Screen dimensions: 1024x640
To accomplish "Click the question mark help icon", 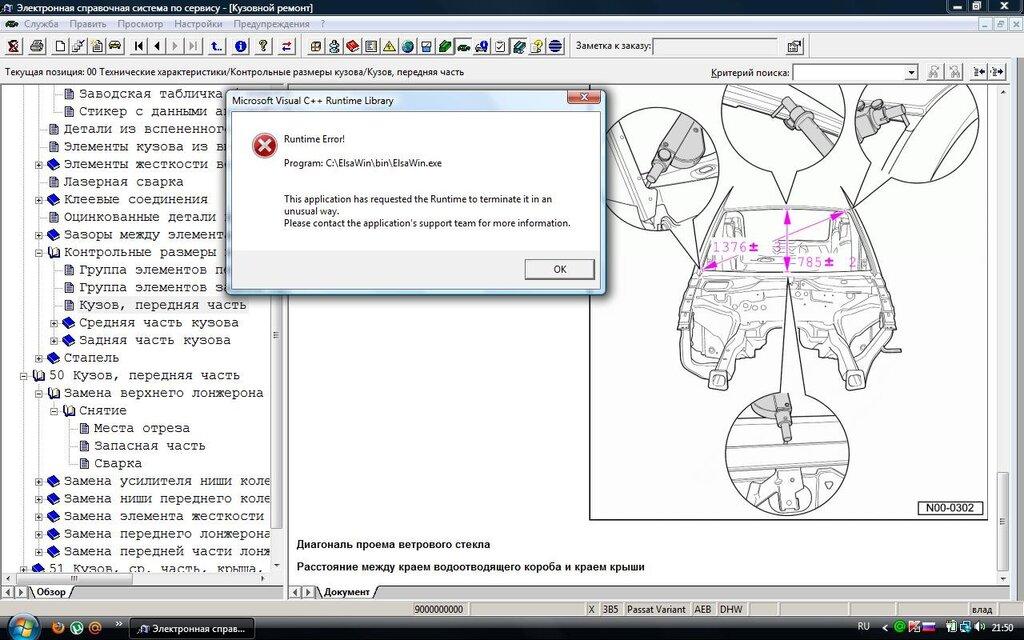I will click(263, 46).
